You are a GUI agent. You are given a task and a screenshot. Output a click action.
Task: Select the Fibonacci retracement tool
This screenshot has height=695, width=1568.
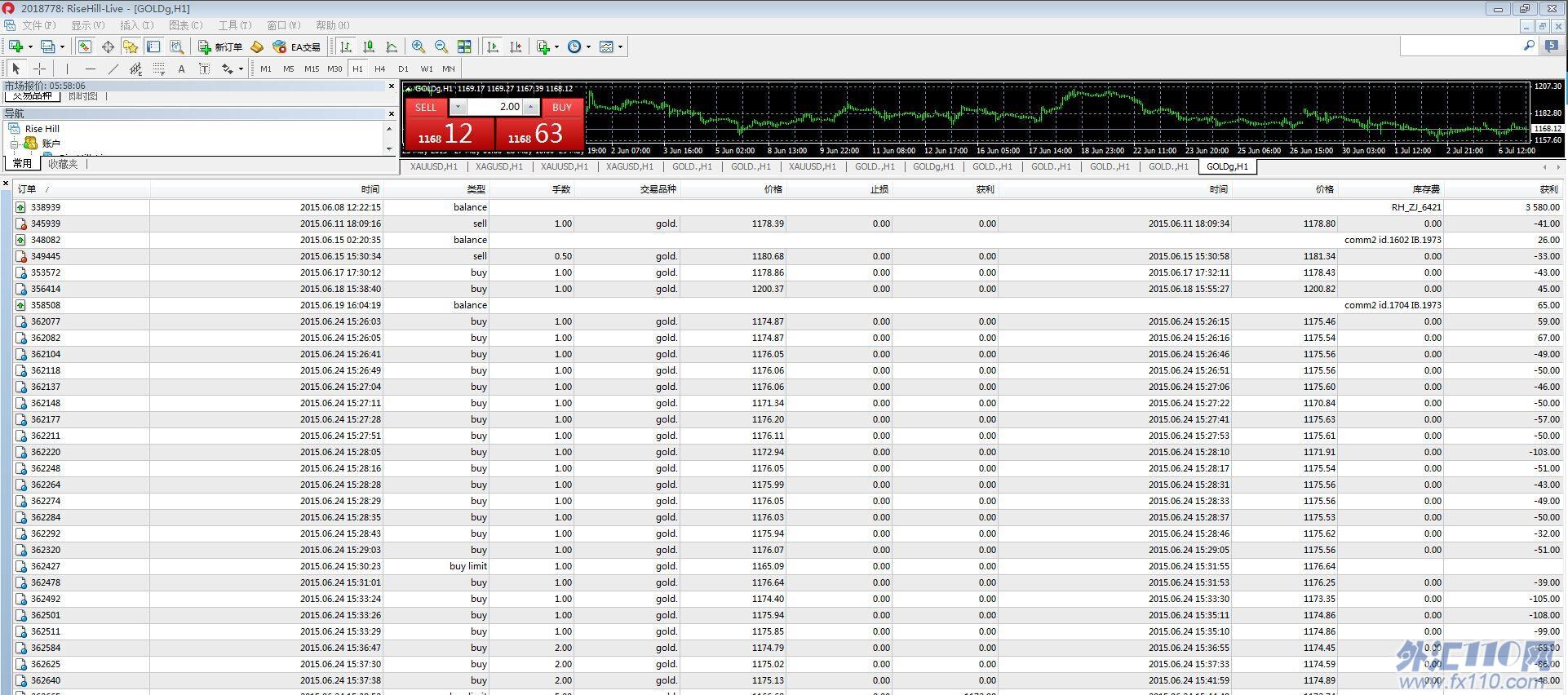pyautogui.click(x=158, y=69)
